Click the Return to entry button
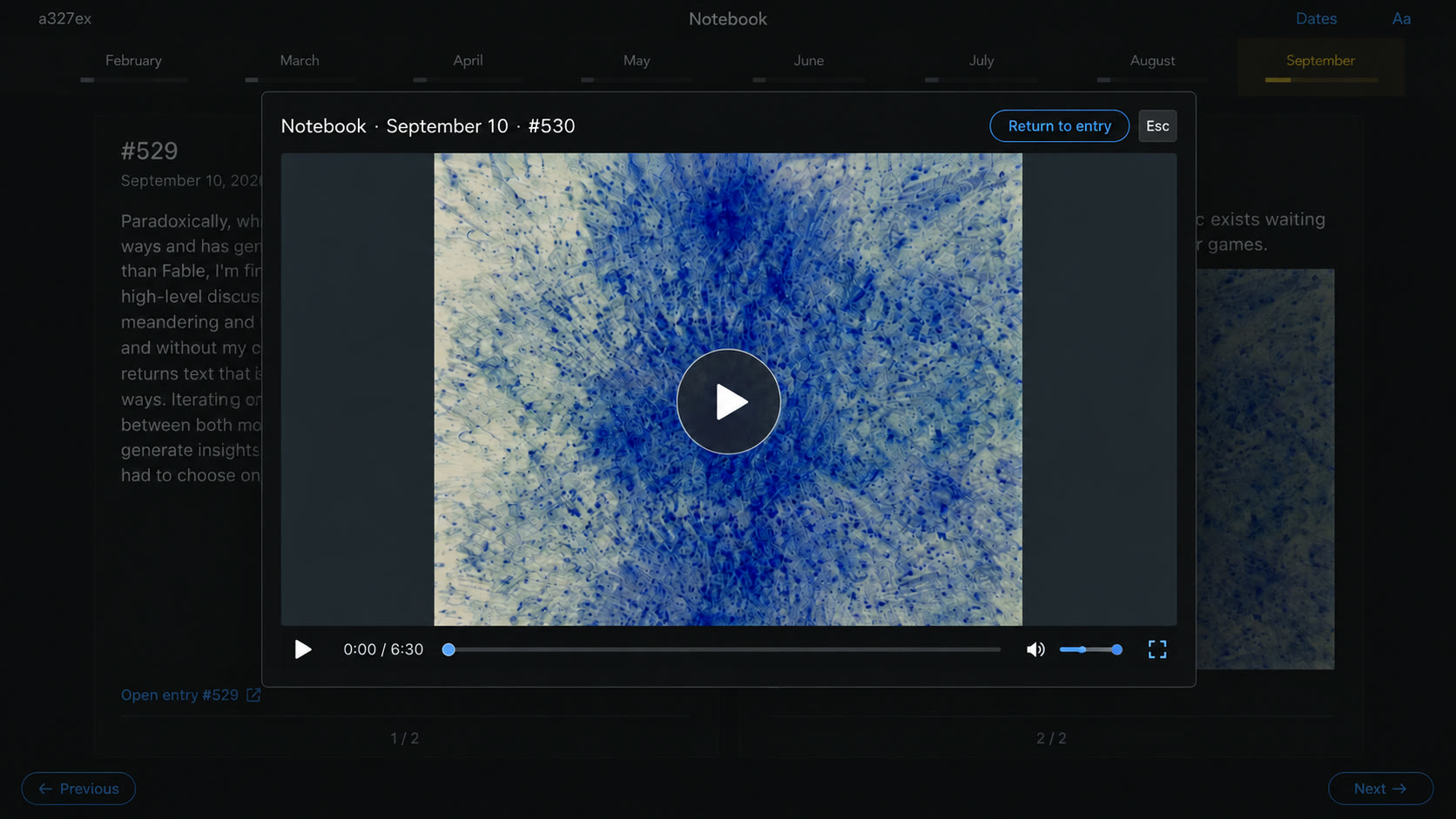This screenshot has width=1456, height=819. [x=1060, y=126]
